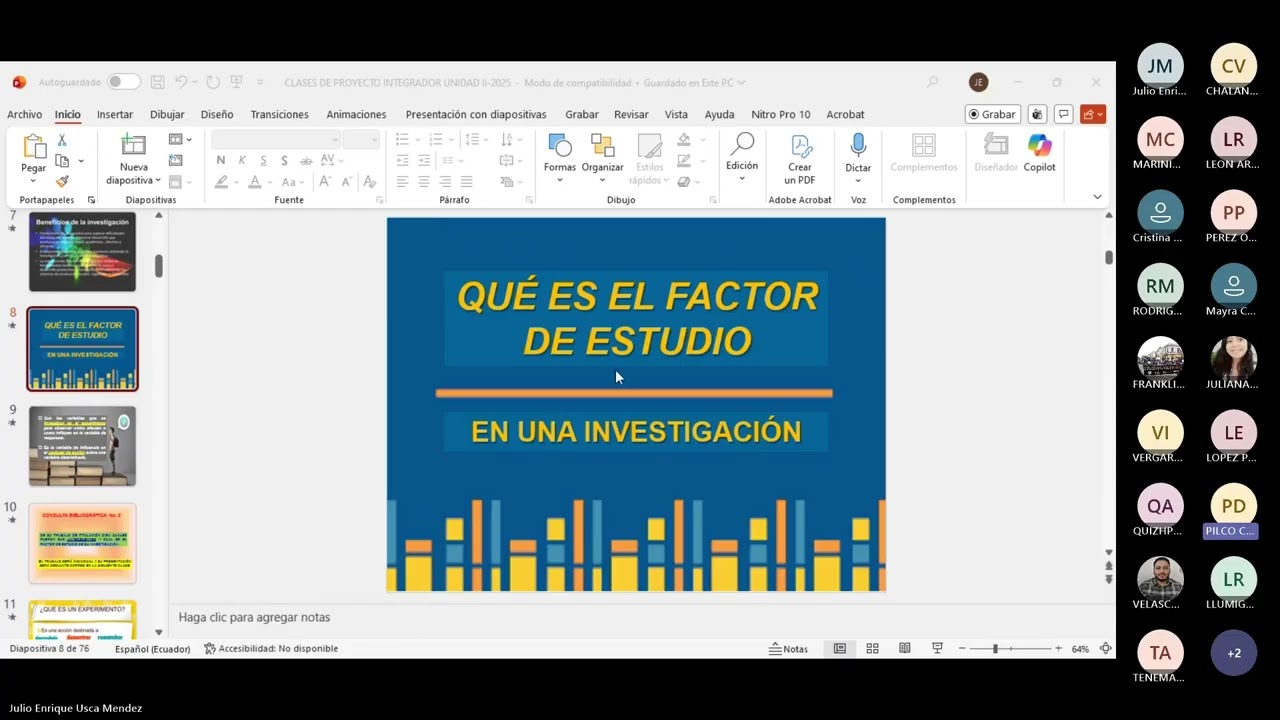Click the Nueva diapositiva icon

tap(133, 146)
